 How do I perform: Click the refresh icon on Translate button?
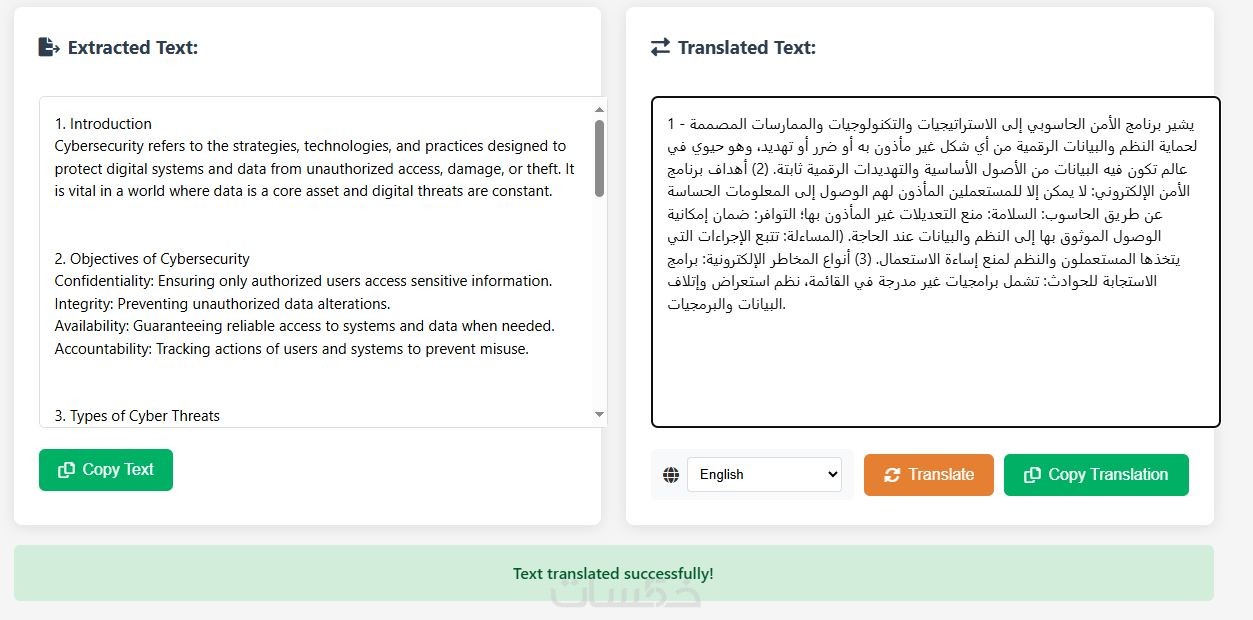tap(892, 475)
